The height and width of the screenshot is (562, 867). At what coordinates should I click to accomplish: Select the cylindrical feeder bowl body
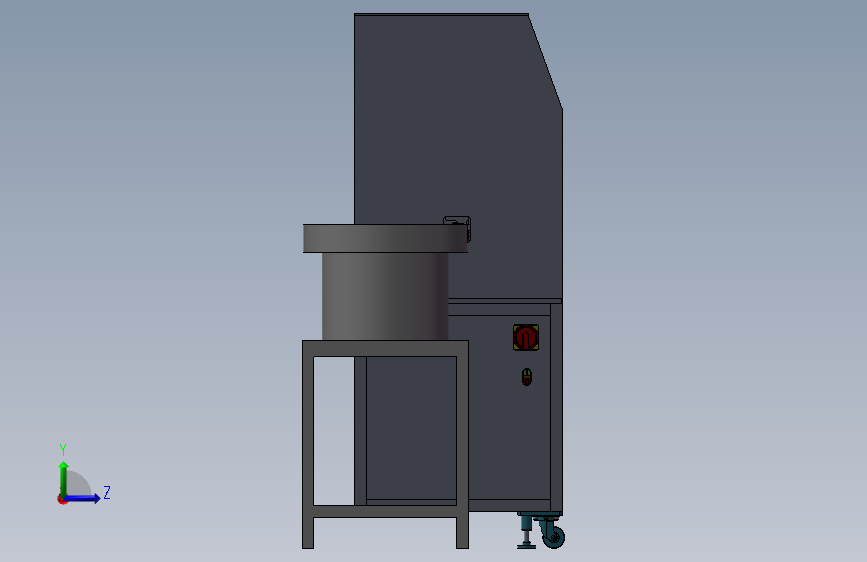385,296
